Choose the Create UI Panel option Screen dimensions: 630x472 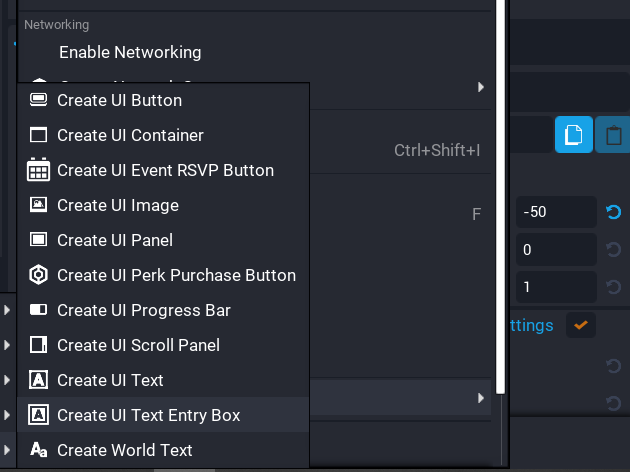click(x=115, y=240)
